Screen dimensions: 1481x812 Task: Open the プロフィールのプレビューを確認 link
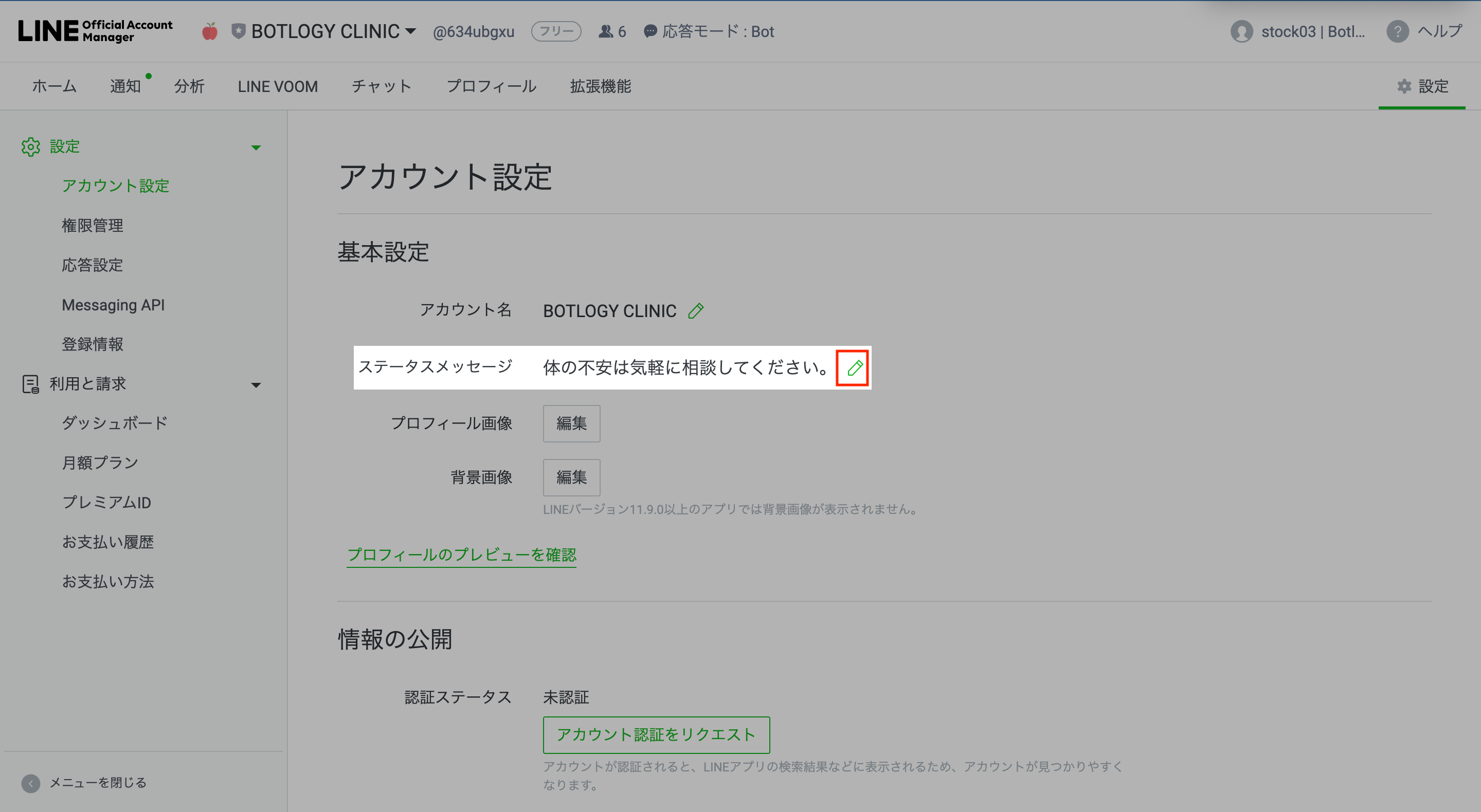pos(461,555)
